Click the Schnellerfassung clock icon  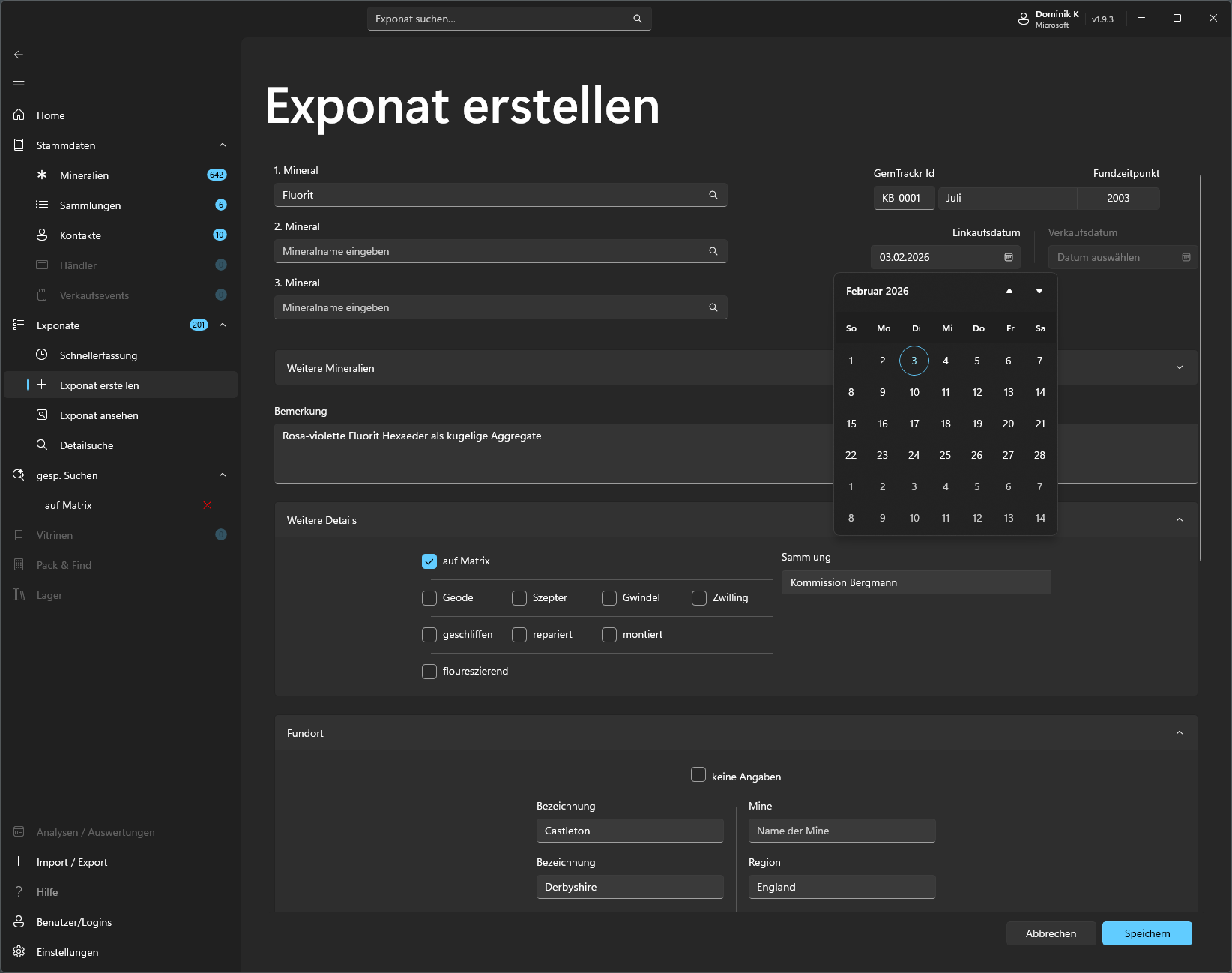42,355
